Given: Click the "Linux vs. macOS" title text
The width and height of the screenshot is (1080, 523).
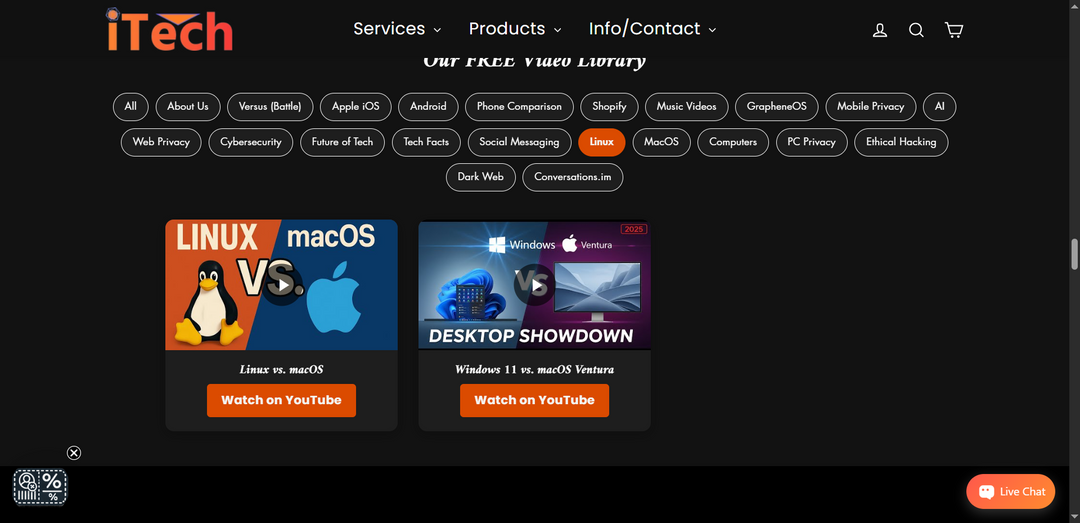Looking at the screenshot, I should [x=281, y=369].
